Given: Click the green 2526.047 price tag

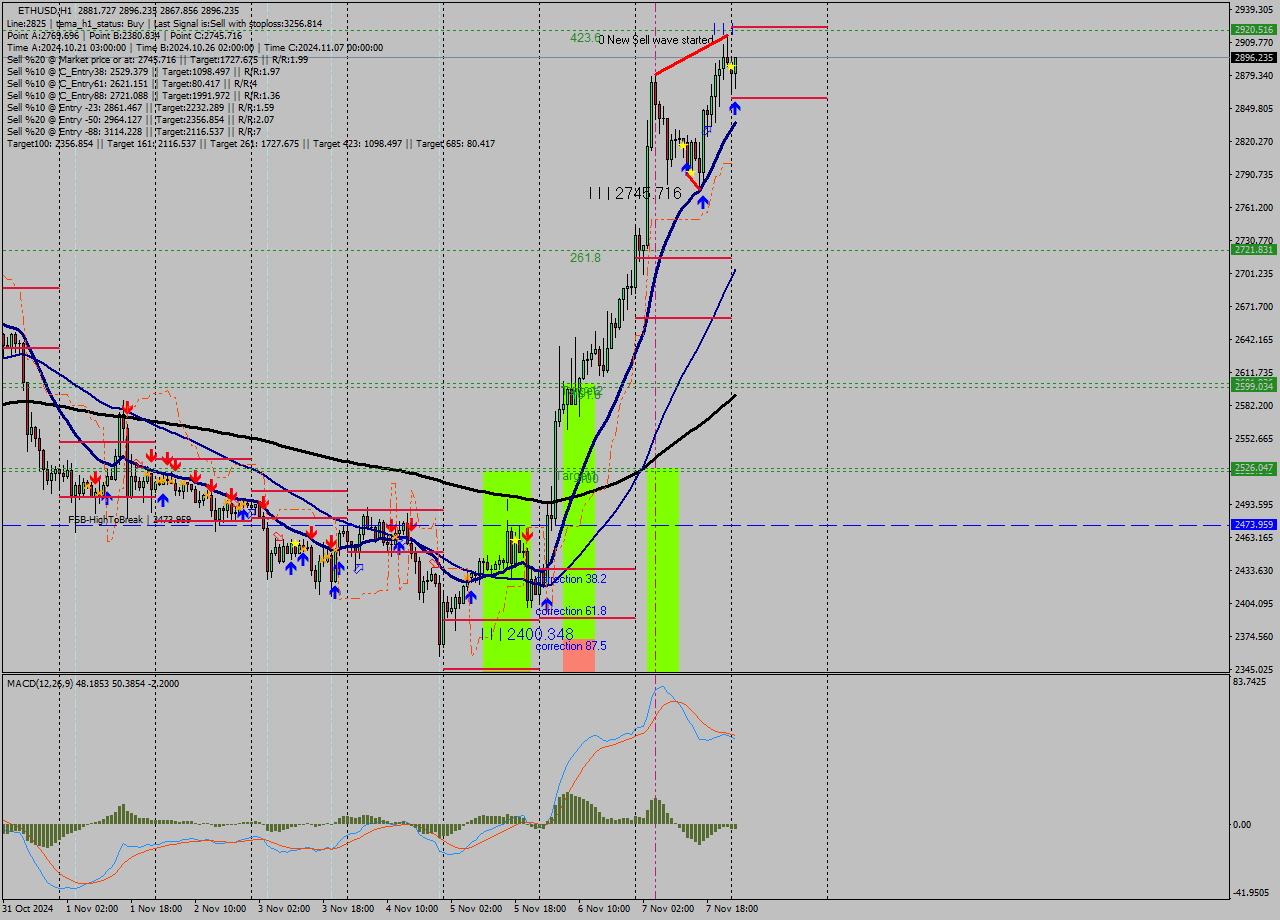Looking at the screenshot, I should coord(1254,468).
